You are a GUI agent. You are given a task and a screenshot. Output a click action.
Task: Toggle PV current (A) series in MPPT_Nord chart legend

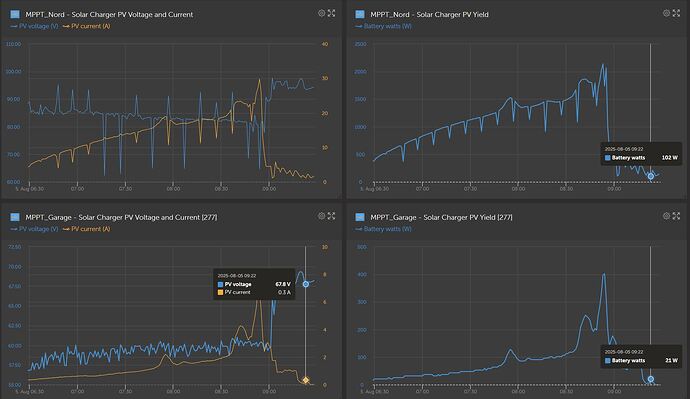[x=87, y=26]
